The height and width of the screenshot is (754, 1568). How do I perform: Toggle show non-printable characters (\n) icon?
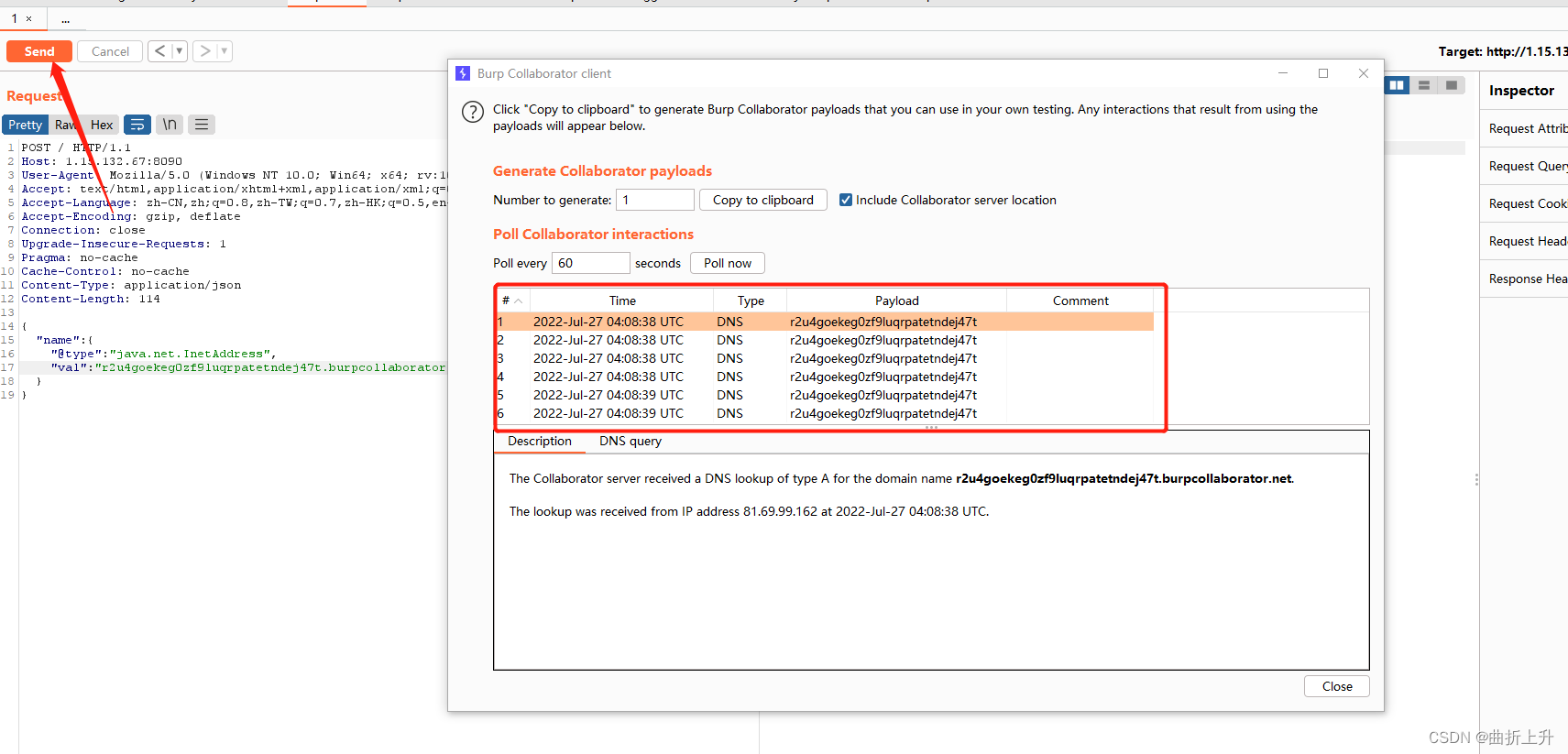point(170,125)
